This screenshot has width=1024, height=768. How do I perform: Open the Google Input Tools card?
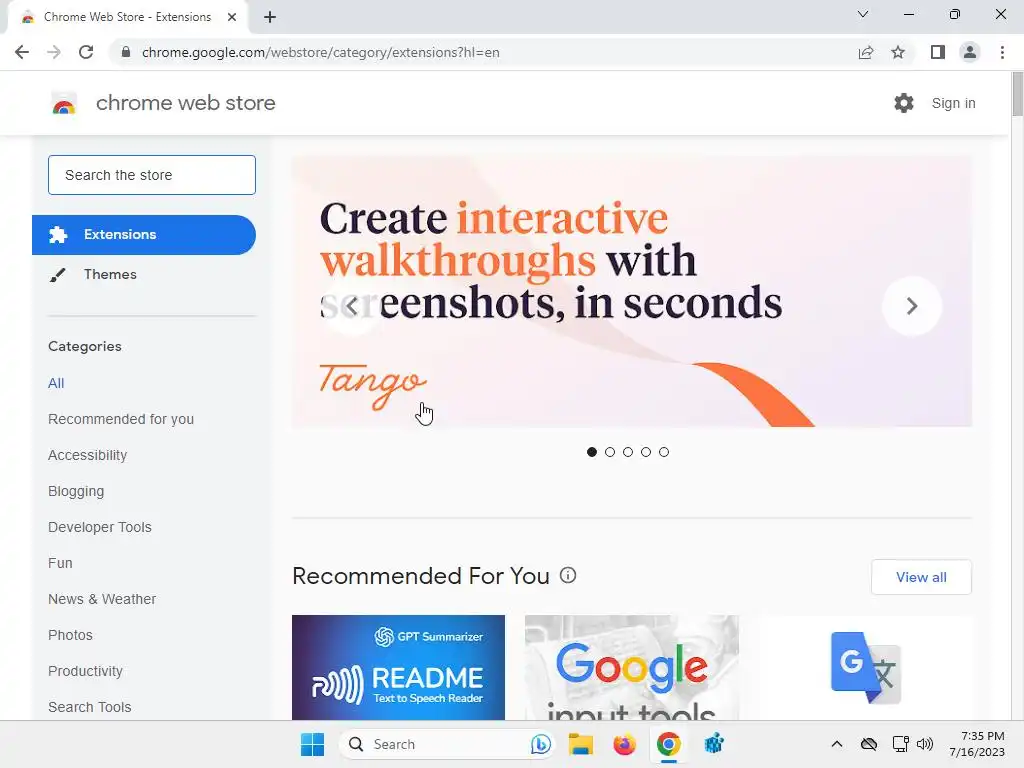pos(632,667)
